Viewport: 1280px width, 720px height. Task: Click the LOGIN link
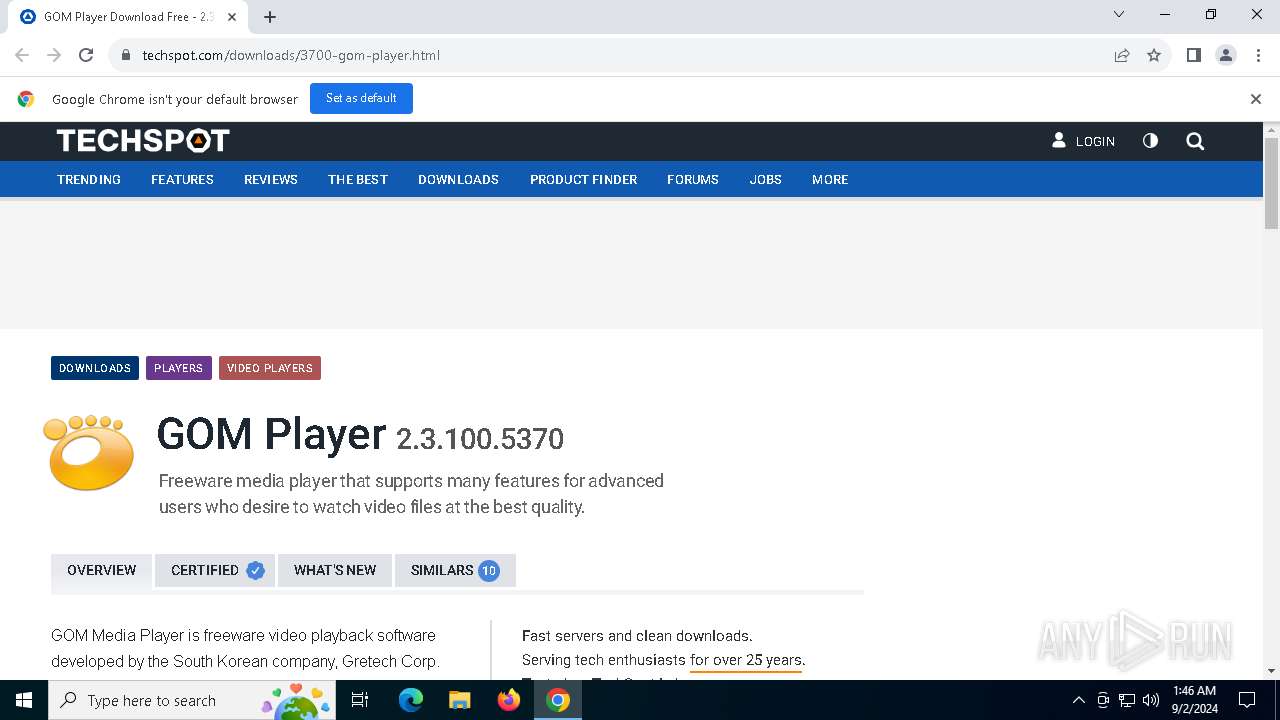pos(1095,142)
